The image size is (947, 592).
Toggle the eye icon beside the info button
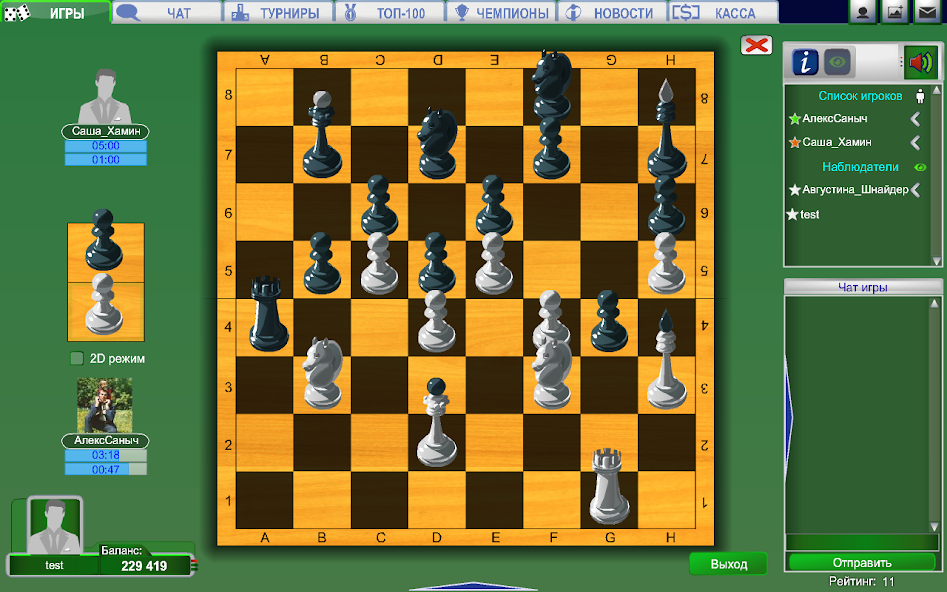tap(837, 62)
